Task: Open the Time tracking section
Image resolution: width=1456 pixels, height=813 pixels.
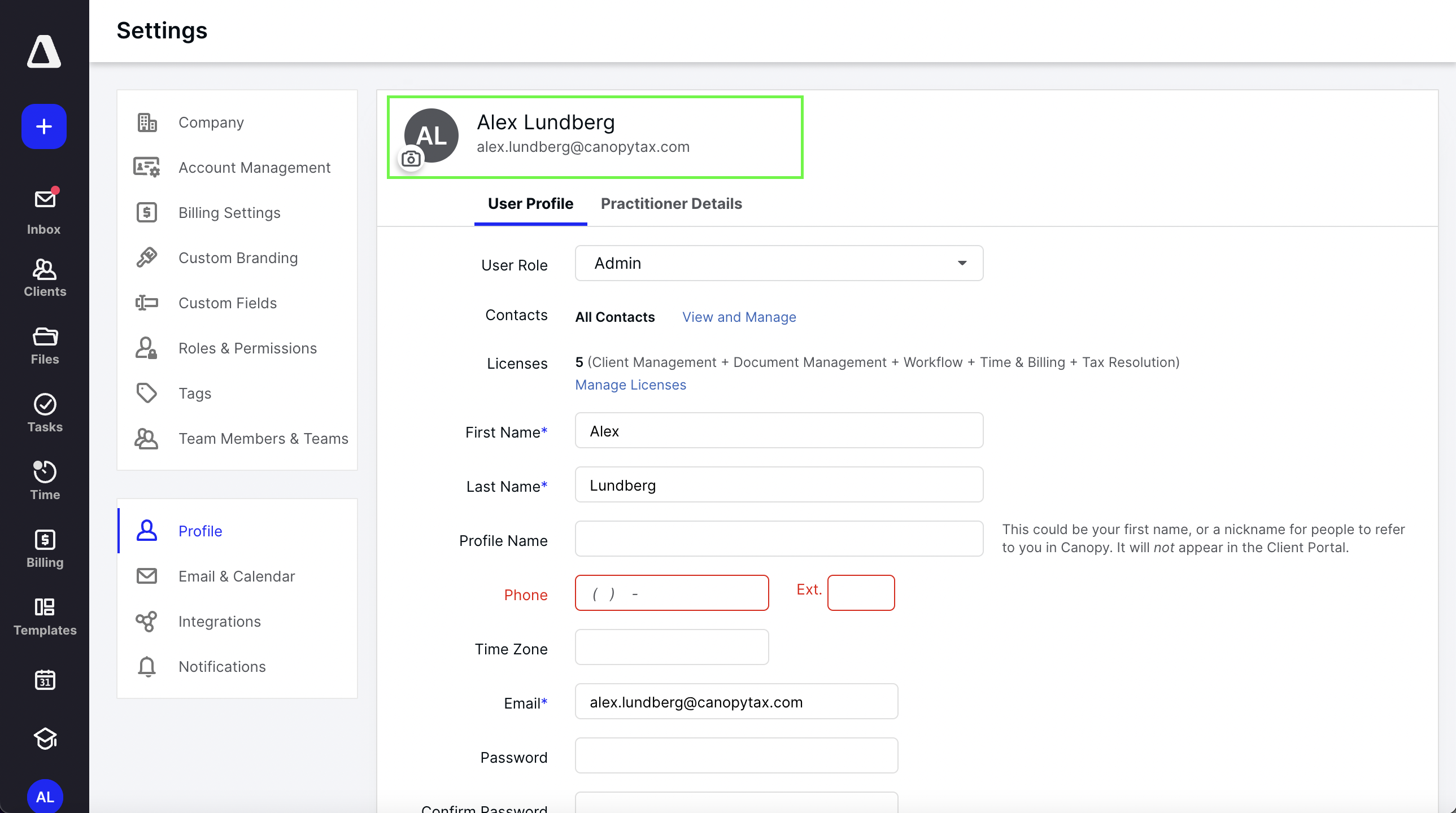Action: pos(44,481)
